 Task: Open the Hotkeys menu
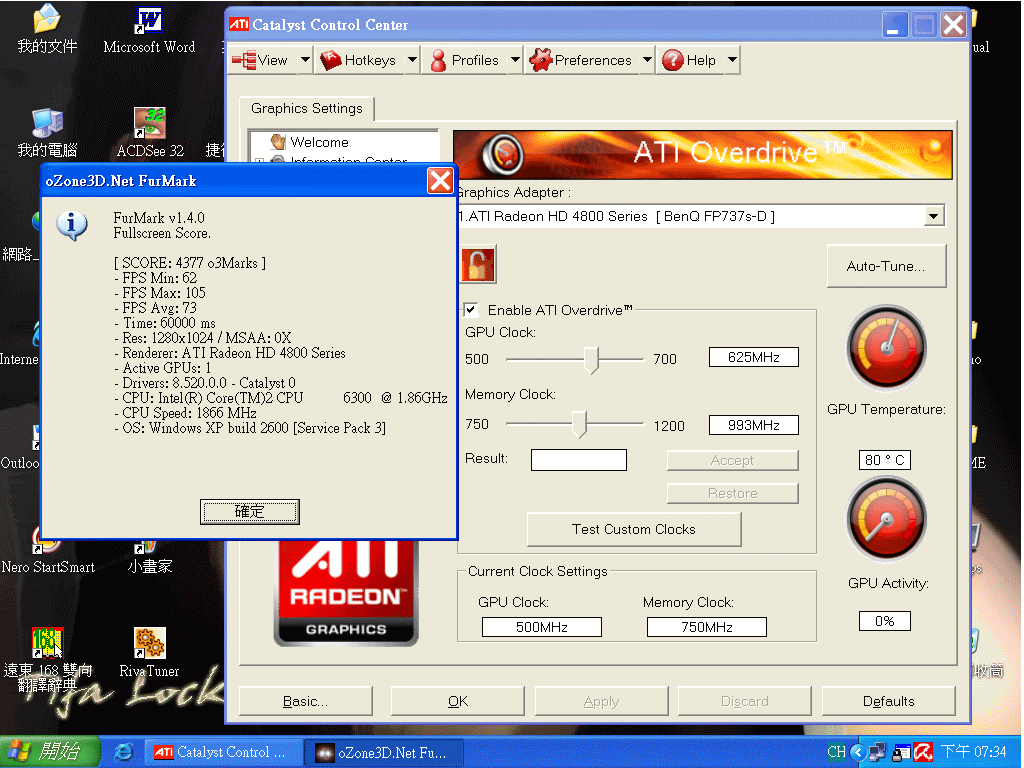358,61
